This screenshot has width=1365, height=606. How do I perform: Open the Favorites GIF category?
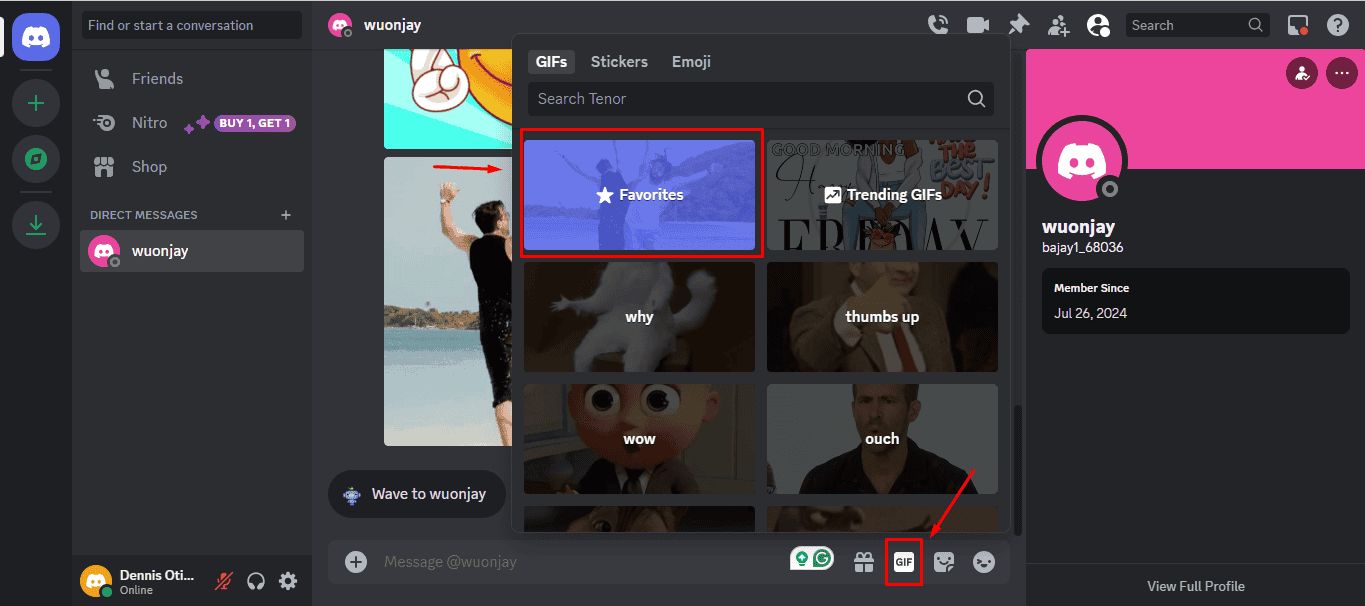coord(640,195)
